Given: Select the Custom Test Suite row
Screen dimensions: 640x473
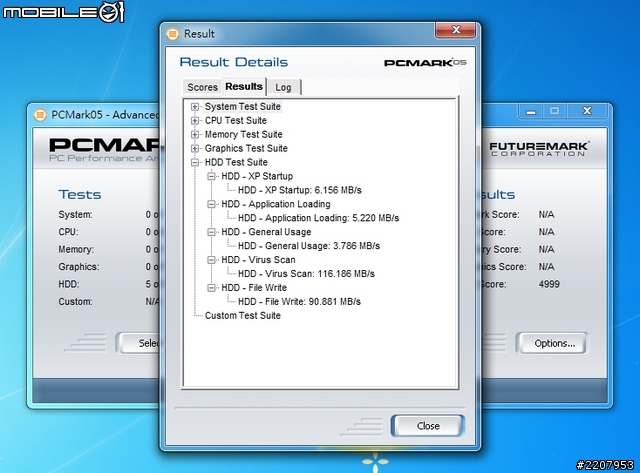Looking at the screenshot, I should click(x=242, y=315).
